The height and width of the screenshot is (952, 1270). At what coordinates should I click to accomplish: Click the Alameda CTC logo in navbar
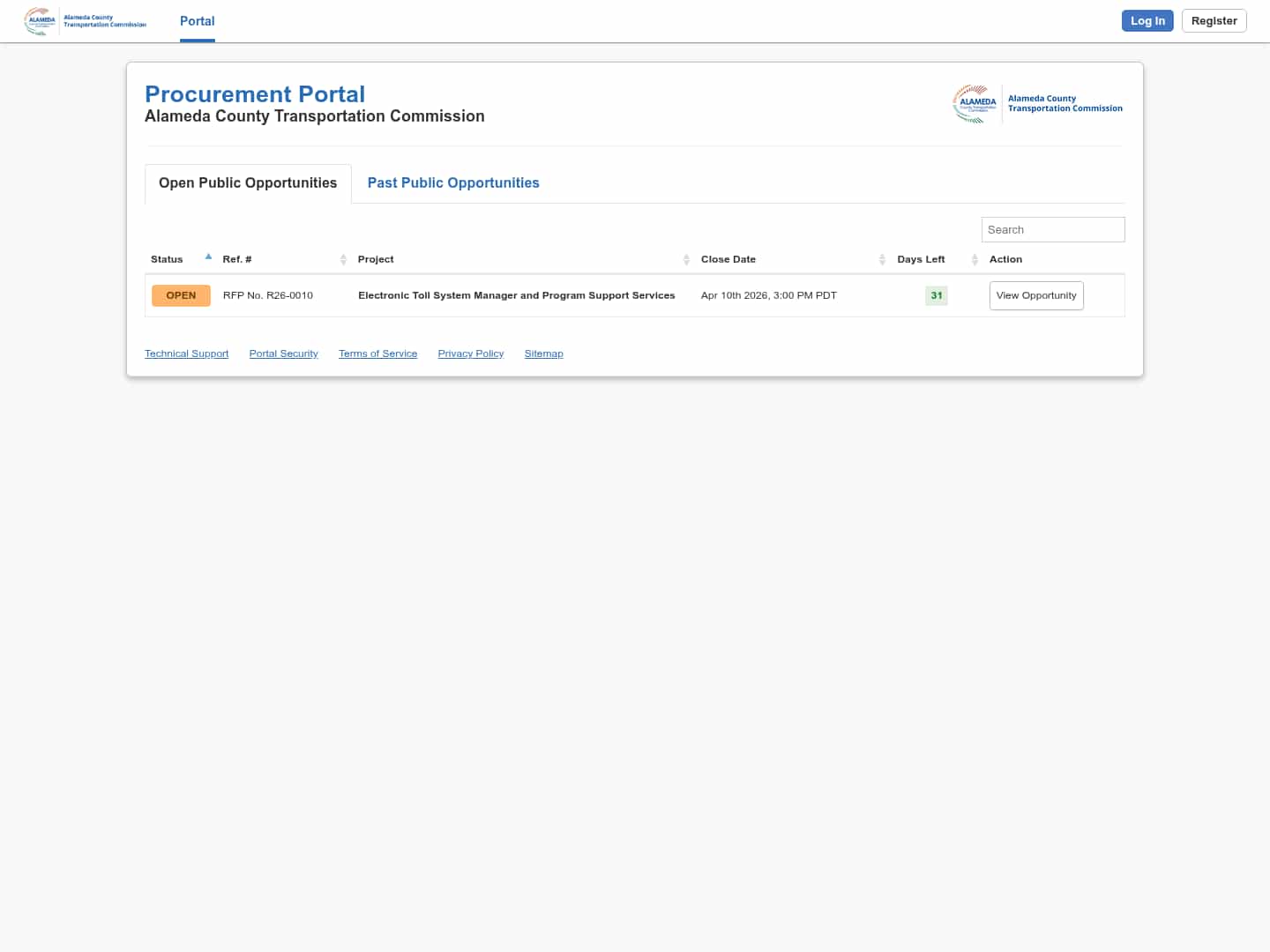tap(86, 21)
